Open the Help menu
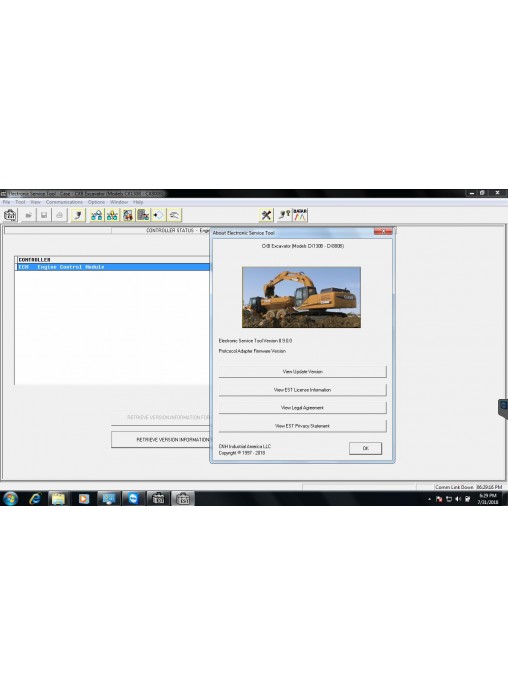Viewport: 508px width, 696px height. [138, 202]
